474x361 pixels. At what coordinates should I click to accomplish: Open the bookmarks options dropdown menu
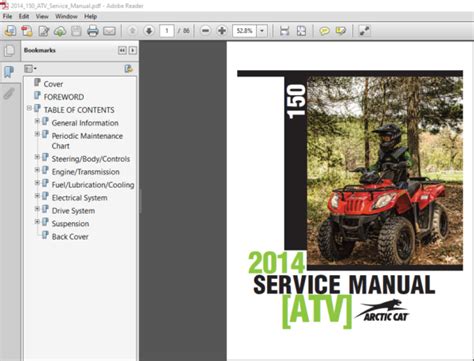[x=30, y=69]
